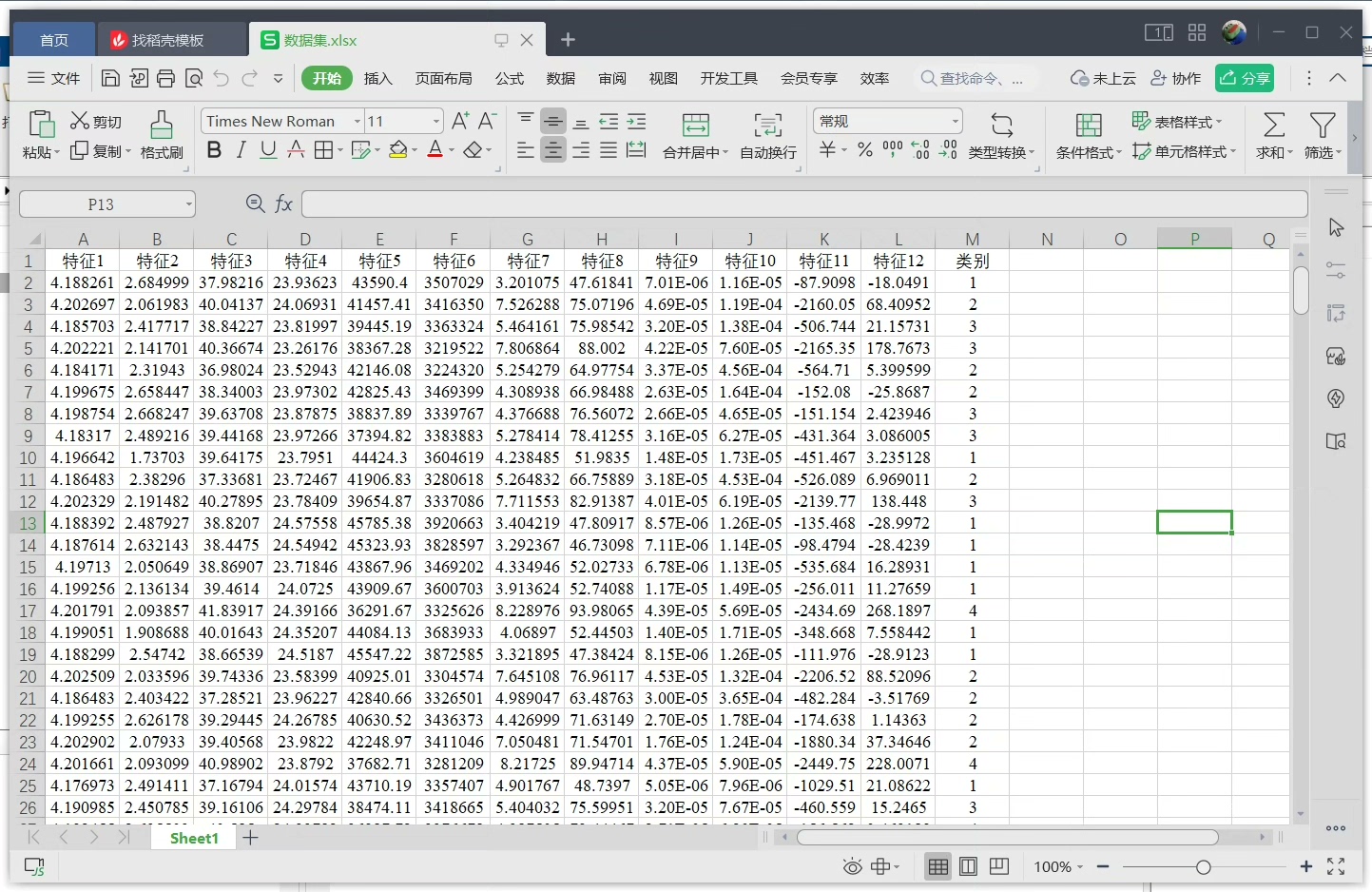Toggle italic formatting
The width and height of the screenshot is (1372, 892).
242,149
